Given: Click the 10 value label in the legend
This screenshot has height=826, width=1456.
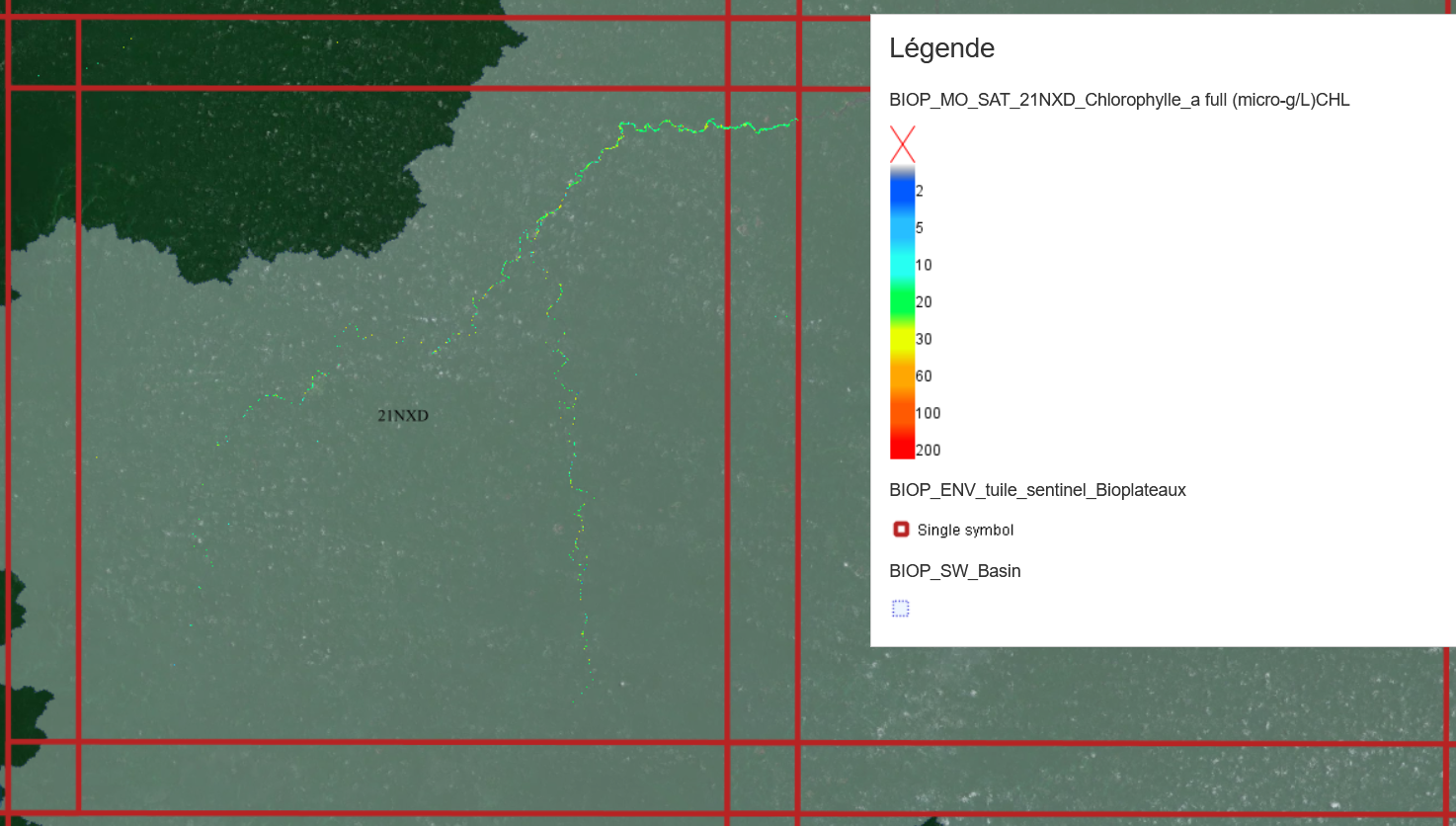Looking at the screenshot, I should [924, 265].
